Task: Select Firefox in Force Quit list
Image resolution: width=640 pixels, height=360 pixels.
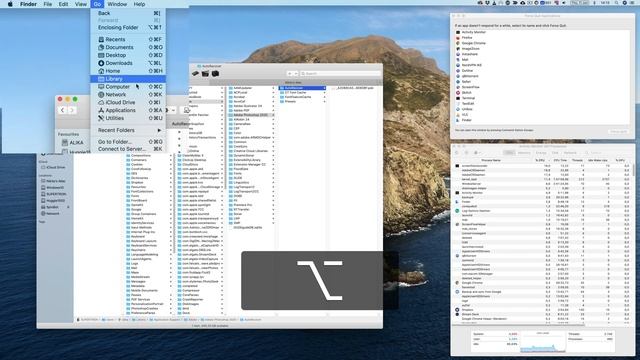Action: pos(541,38)
